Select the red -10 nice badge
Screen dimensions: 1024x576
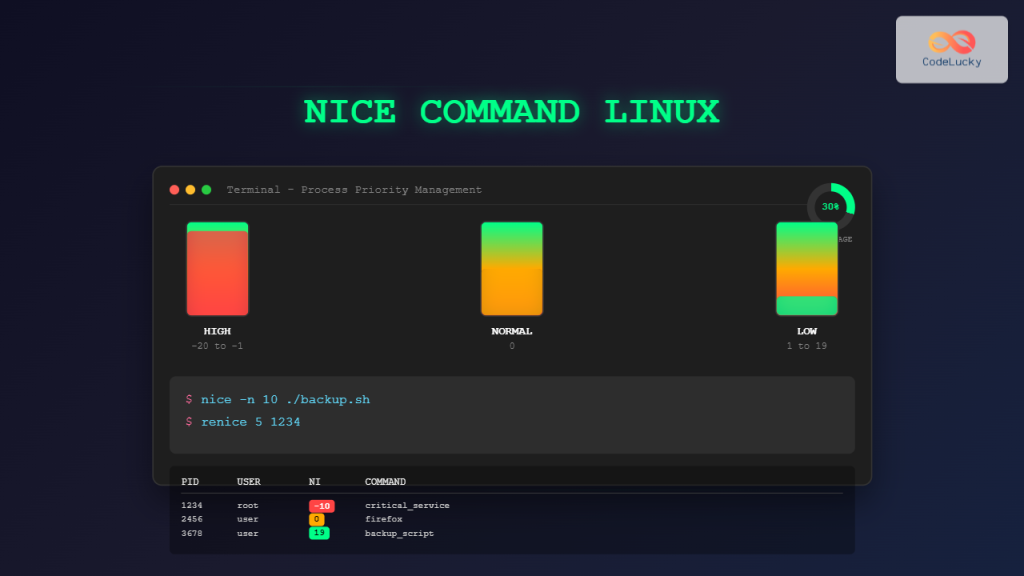coord(321,505)
